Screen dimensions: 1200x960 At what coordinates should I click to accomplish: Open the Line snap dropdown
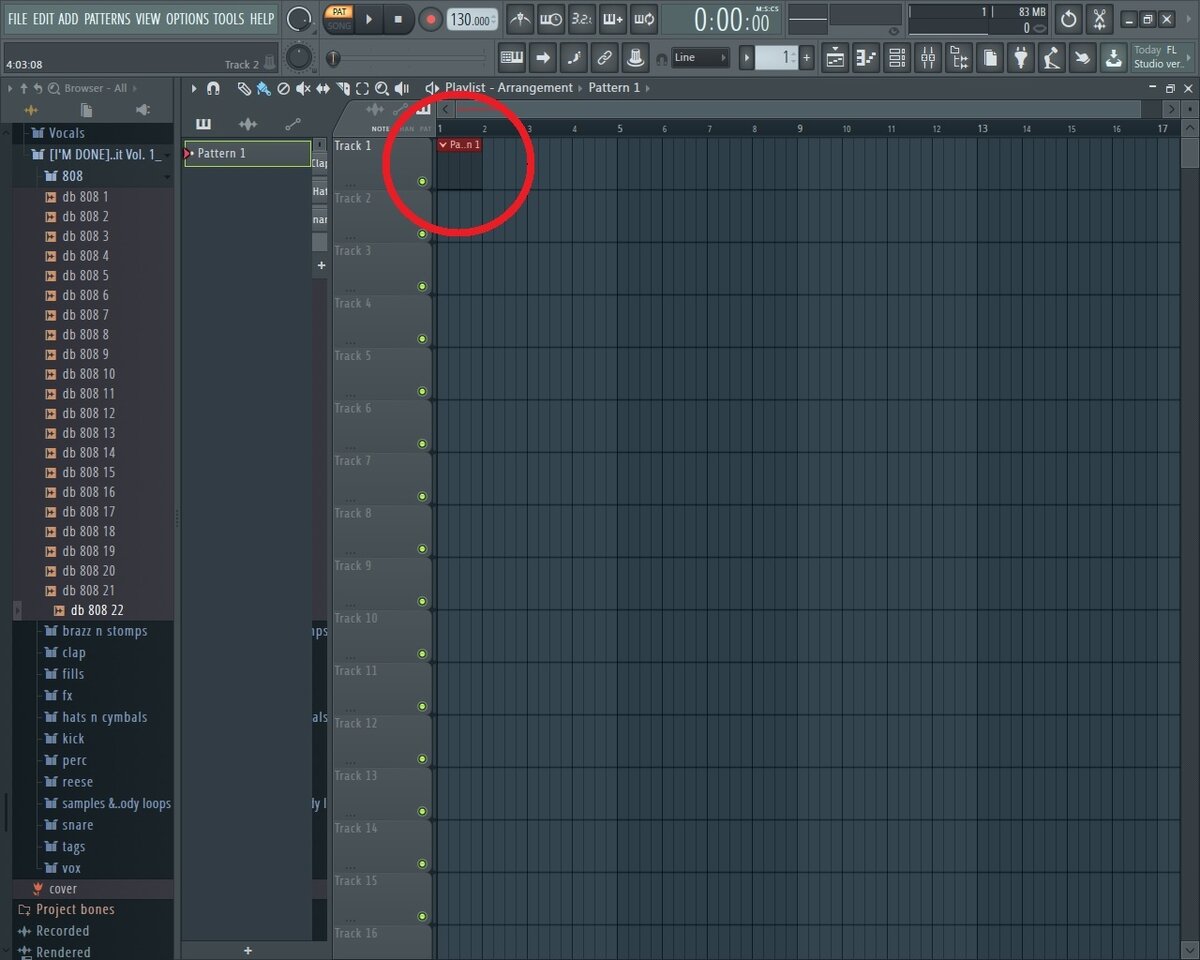pos(699,58)
